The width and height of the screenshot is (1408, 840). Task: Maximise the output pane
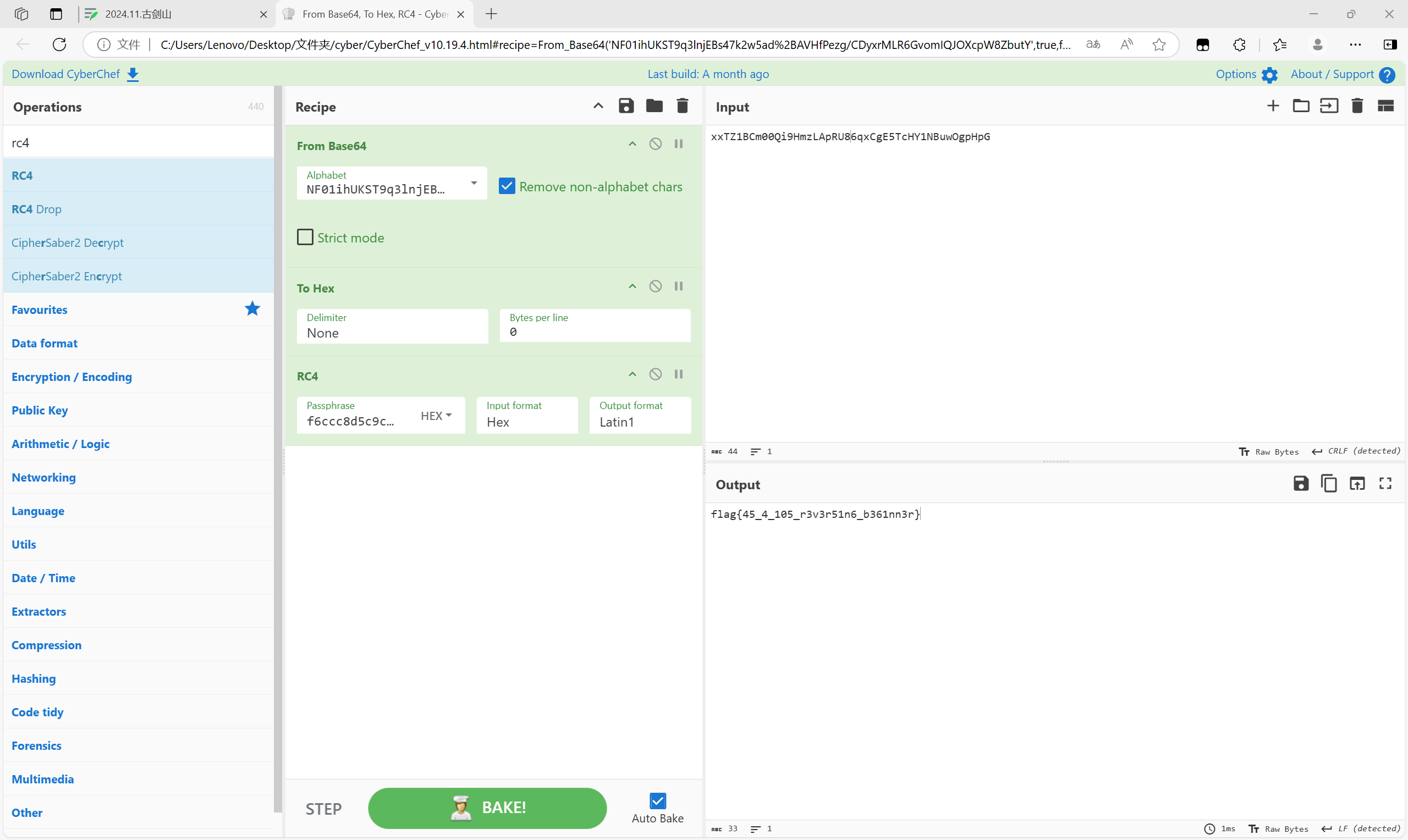1385,483
